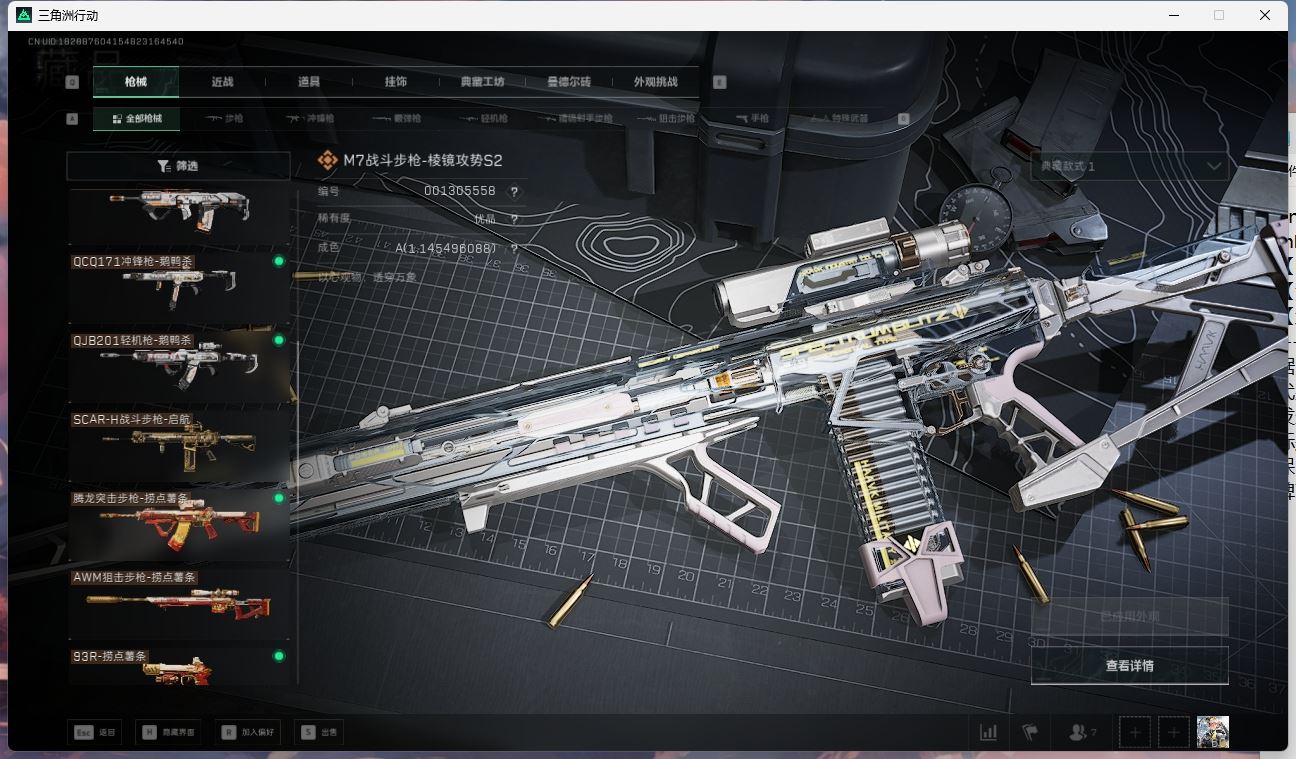Image resolution: width=1296 pixels, height=759 pixels.
Task: Open the friends list icon showing 7
Action: coord(1078,731)
